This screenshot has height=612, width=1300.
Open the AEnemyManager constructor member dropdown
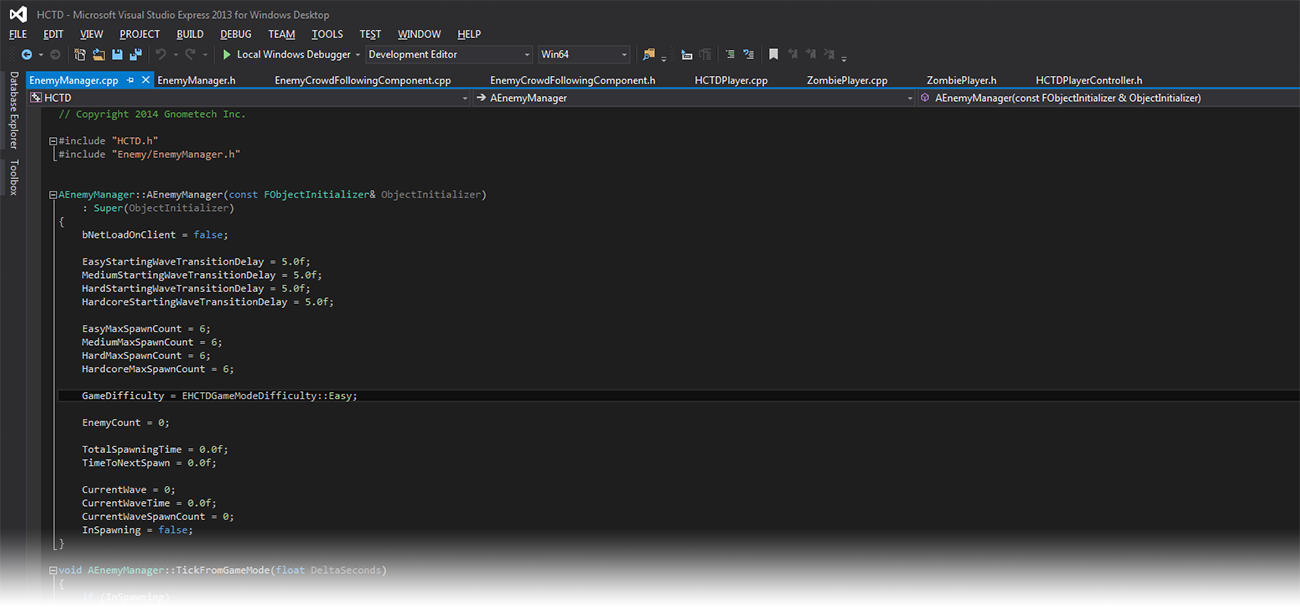[1107, 98]
